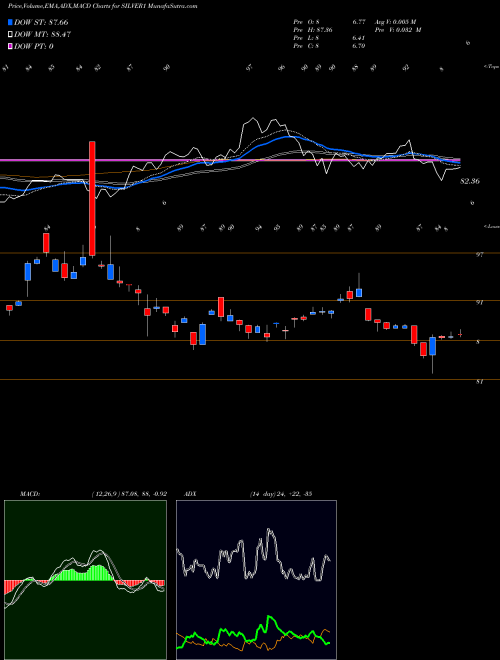Click the 82.36 price label beside EMA lines
This screenshot has width=500, height=660.
point(470,181)
